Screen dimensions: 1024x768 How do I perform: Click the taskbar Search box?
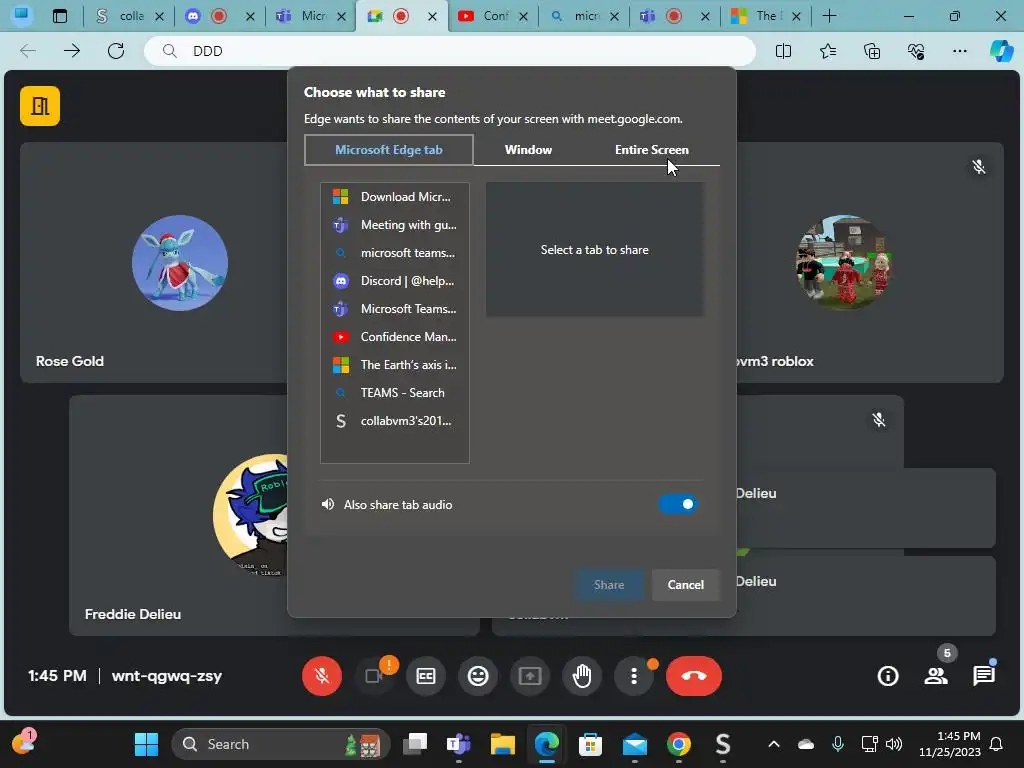pos(281,744)
